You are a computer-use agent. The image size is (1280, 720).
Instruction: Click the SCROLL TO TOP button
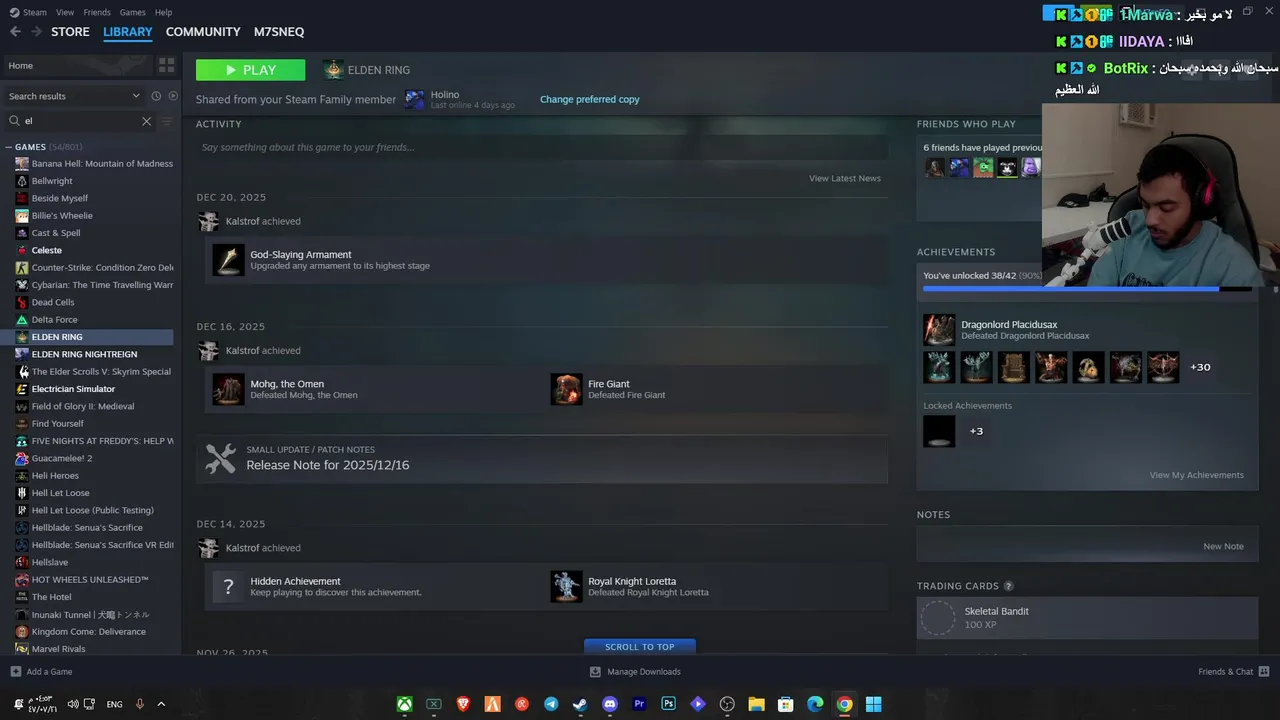coord(640,646)
